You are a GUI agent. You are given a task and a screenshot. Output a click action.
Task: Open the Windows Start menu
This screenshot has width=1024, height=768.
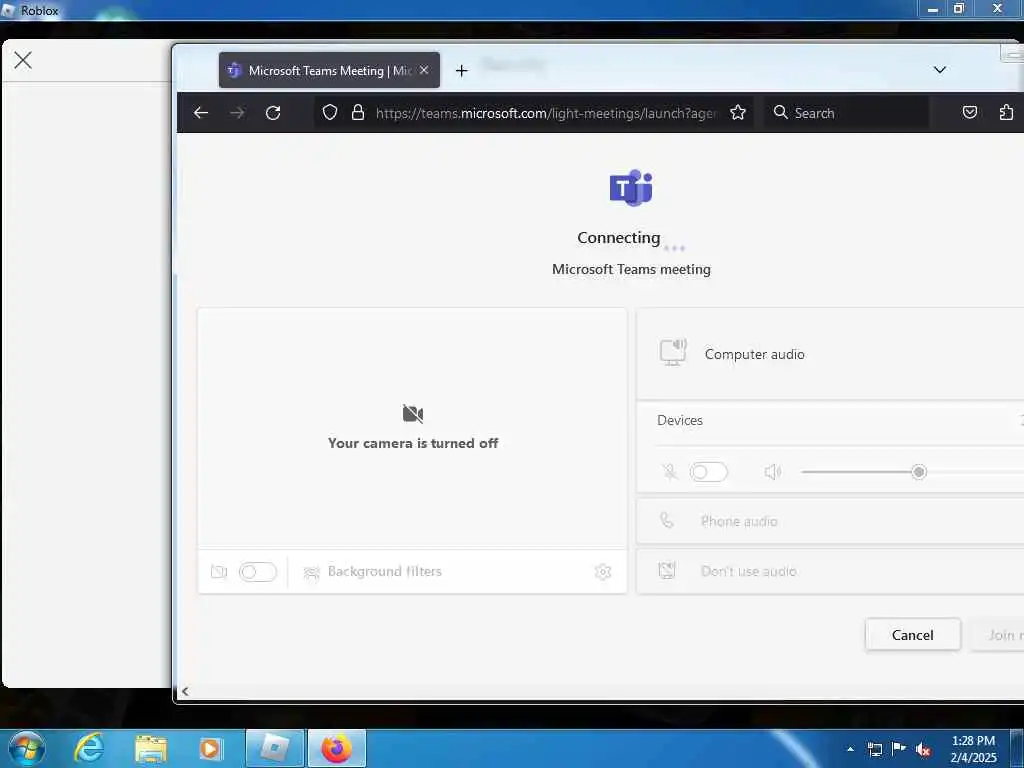coord(27,748)
